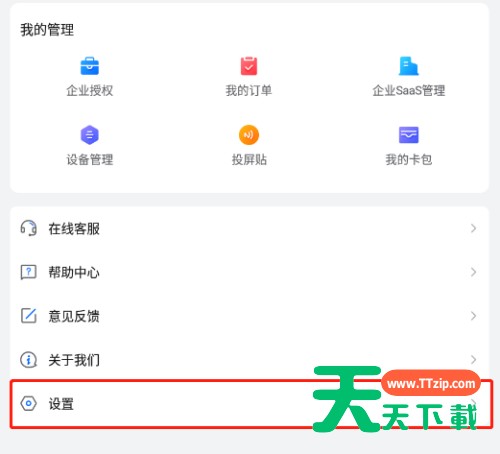Open the 企业SaaS管理 building icon
This screenshot has height=454, width=500.
409,66
